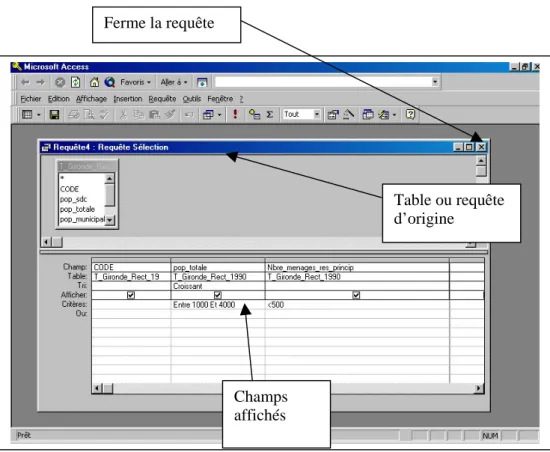Select the asterisk in the table field list

click(x=62, y=178)
